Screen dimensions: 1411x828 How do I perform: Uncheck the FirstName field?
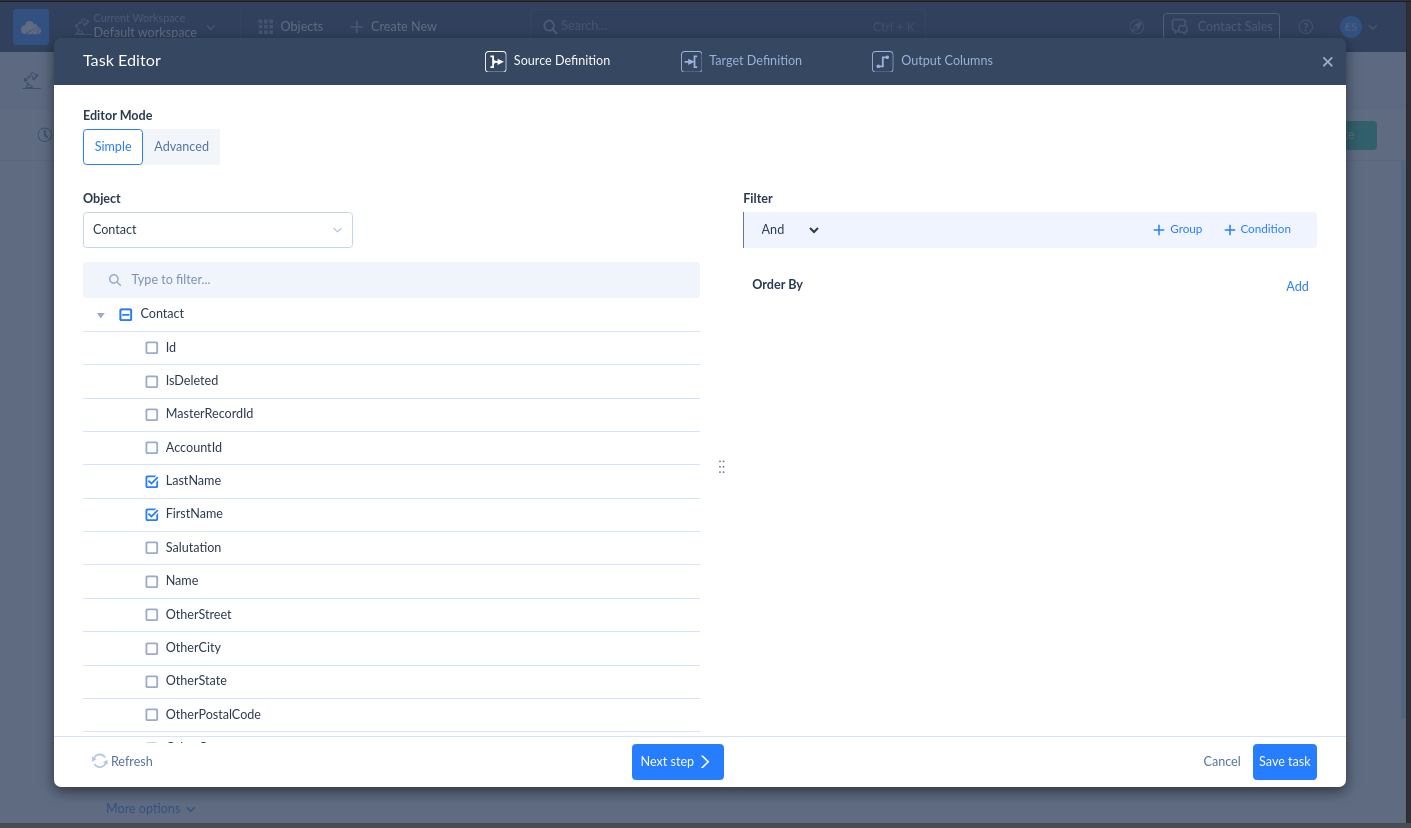pos(151,514)
